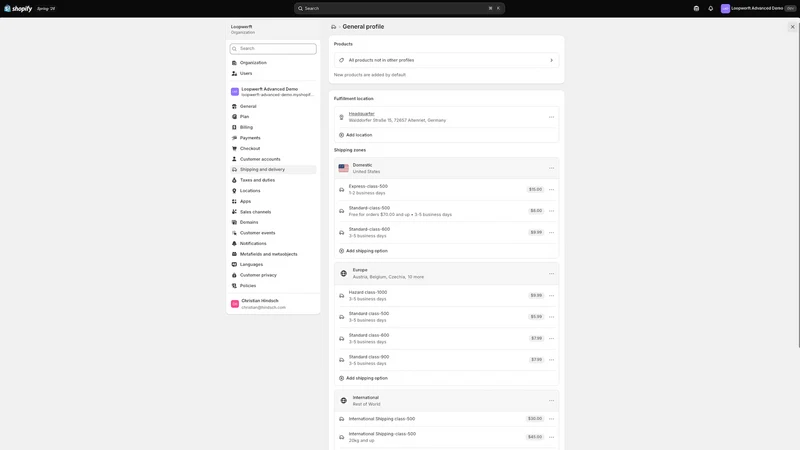800x450 pixels.
Task: Click the store icon left of the bell
Action: pyautogui.click(x=696, y=9)
